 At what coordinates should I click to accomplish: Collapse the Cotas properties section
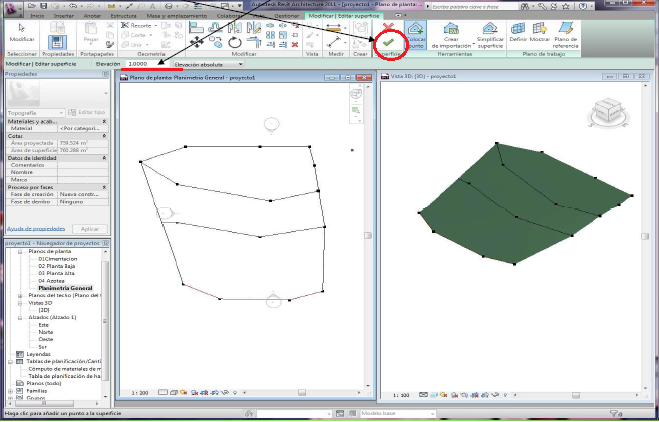point(104,136)
